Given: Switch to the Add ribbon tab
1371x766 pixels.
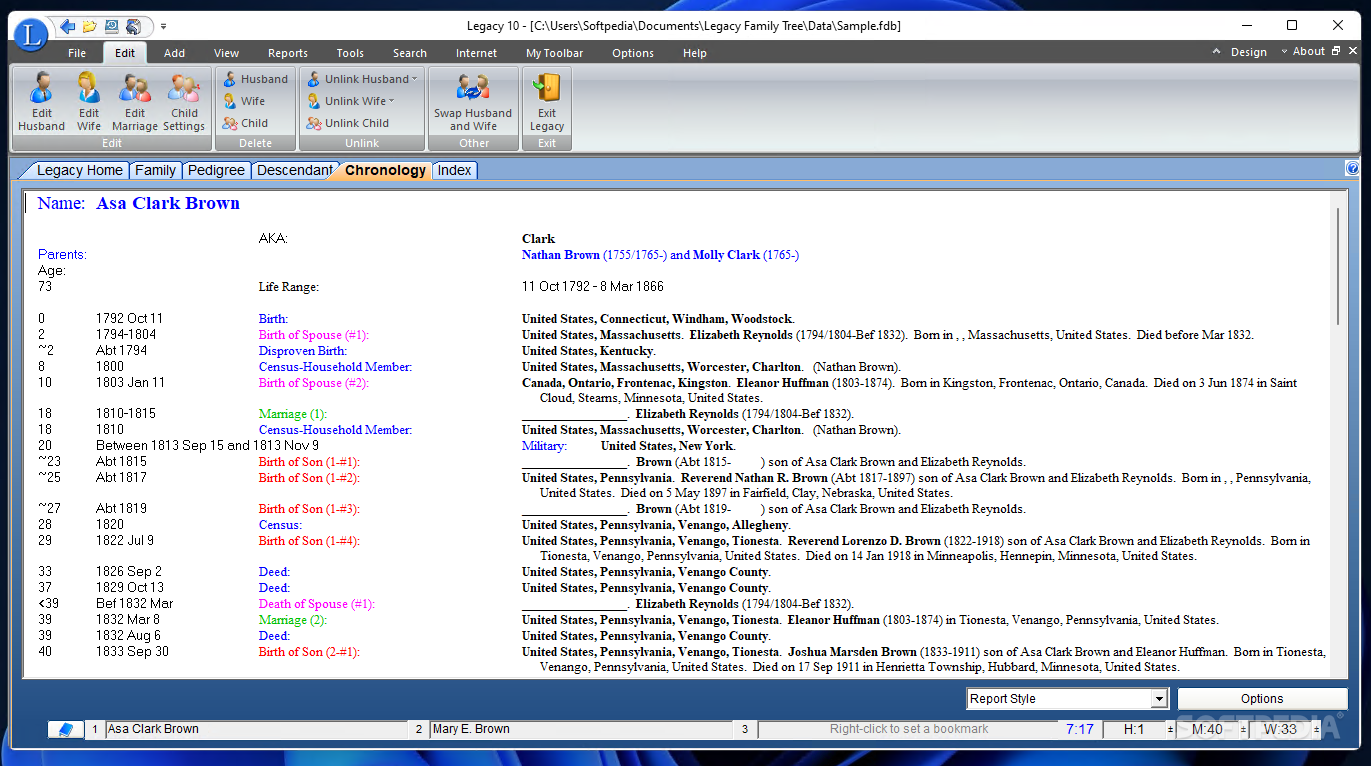Looking at the screenshot, I should coord(174,53).
